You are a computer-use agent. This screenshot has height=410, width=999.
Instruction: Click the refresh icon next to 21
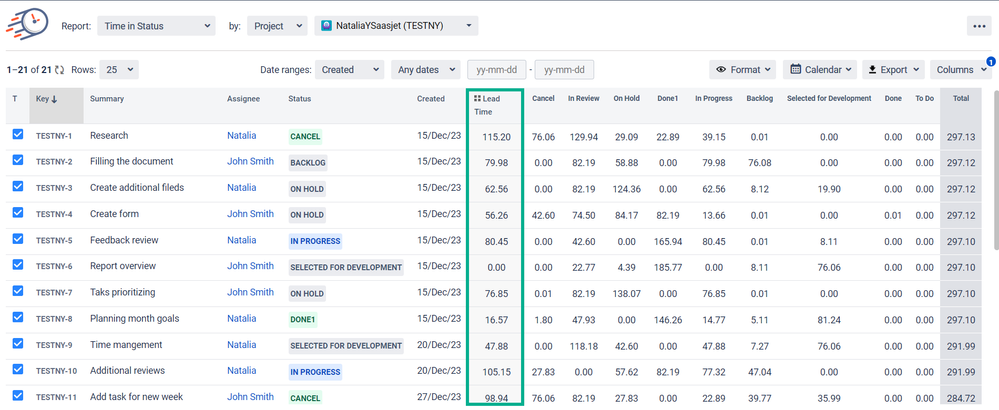click(59, 70)
